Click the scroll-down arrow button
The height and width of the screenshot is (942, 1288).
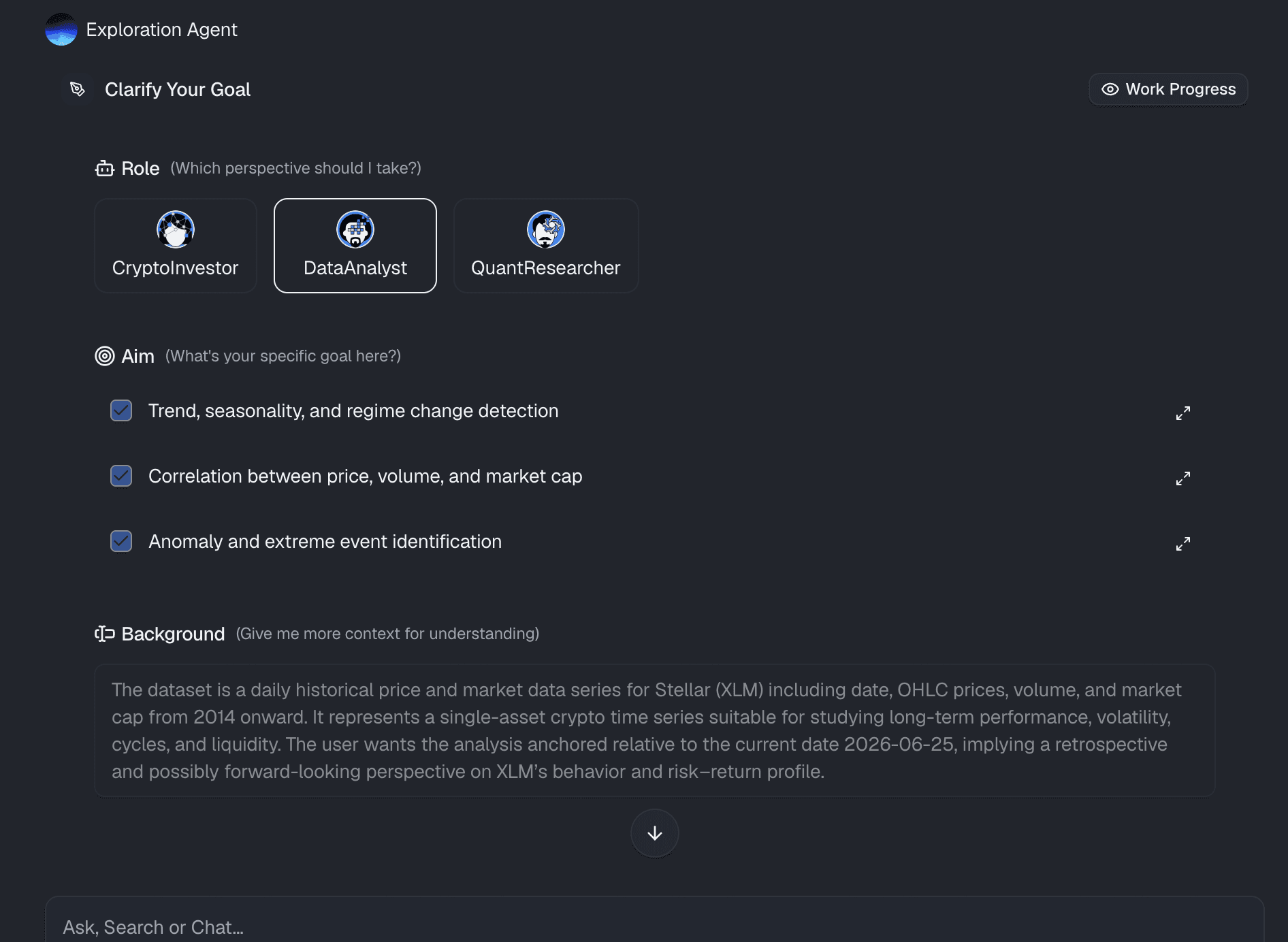click(x=655, y=833)
